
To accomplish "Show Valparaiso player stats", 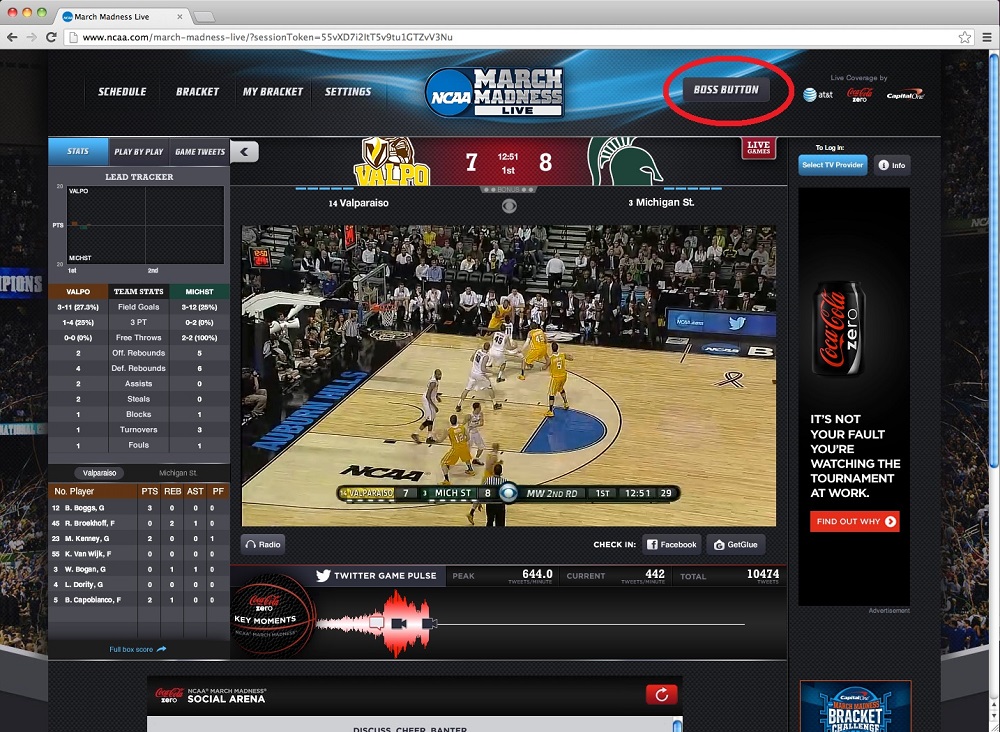I will [100, 473].
